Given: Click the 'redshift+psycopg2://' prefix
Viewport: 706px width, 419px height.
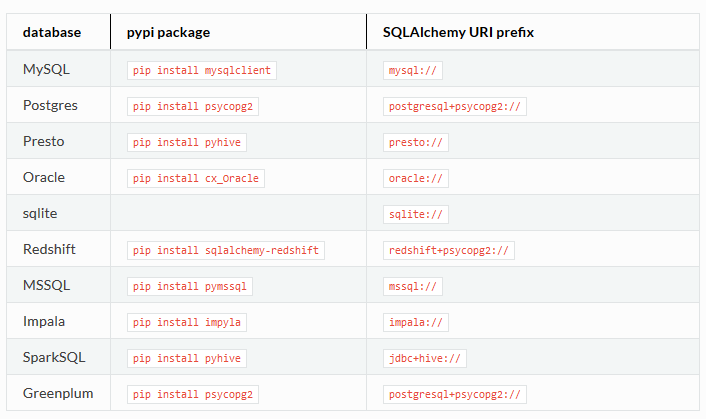Looking at the screenshot, I should pos(448,251).
